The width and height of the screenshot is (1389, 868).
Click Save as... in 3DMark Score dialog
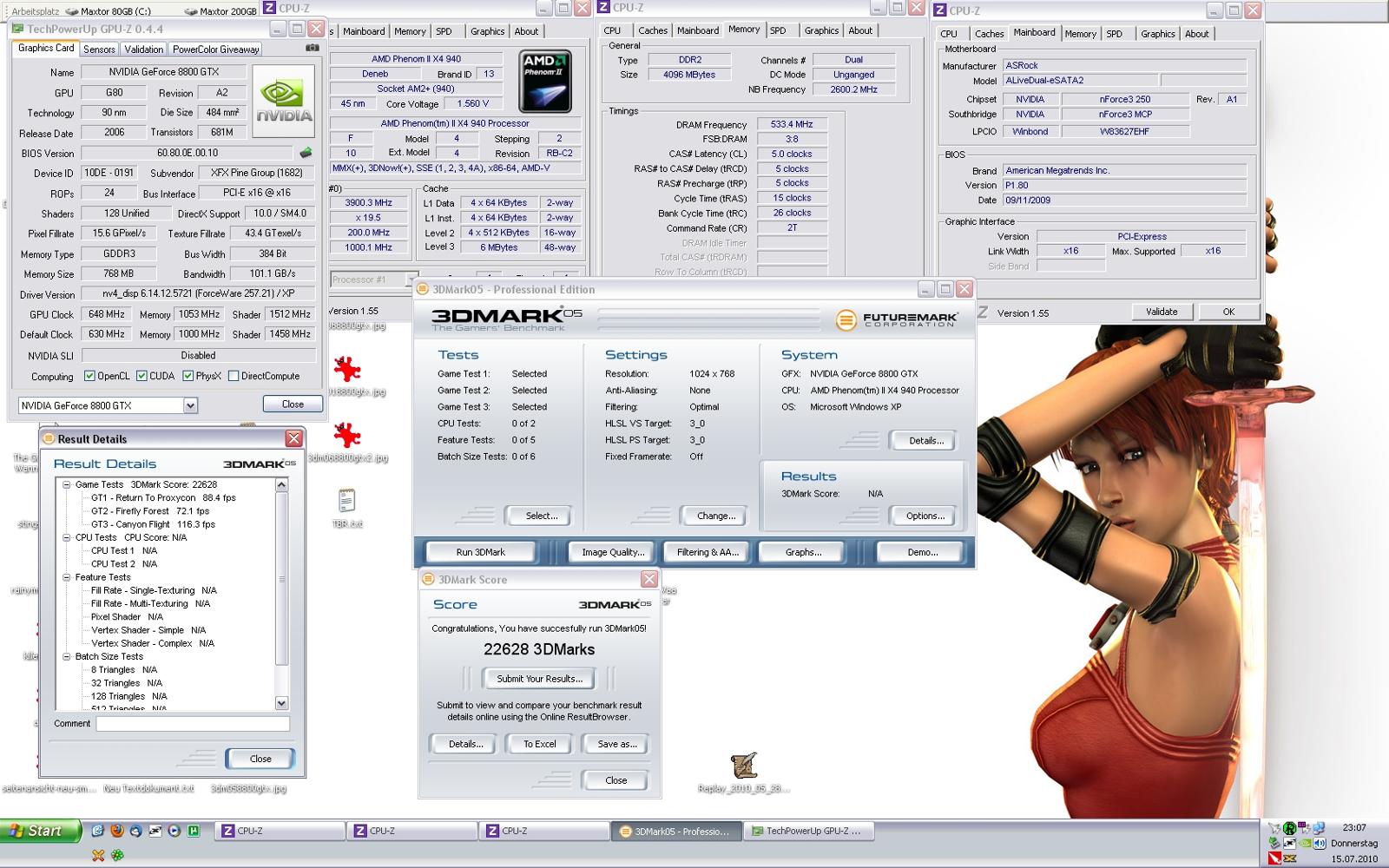[617, 744]
